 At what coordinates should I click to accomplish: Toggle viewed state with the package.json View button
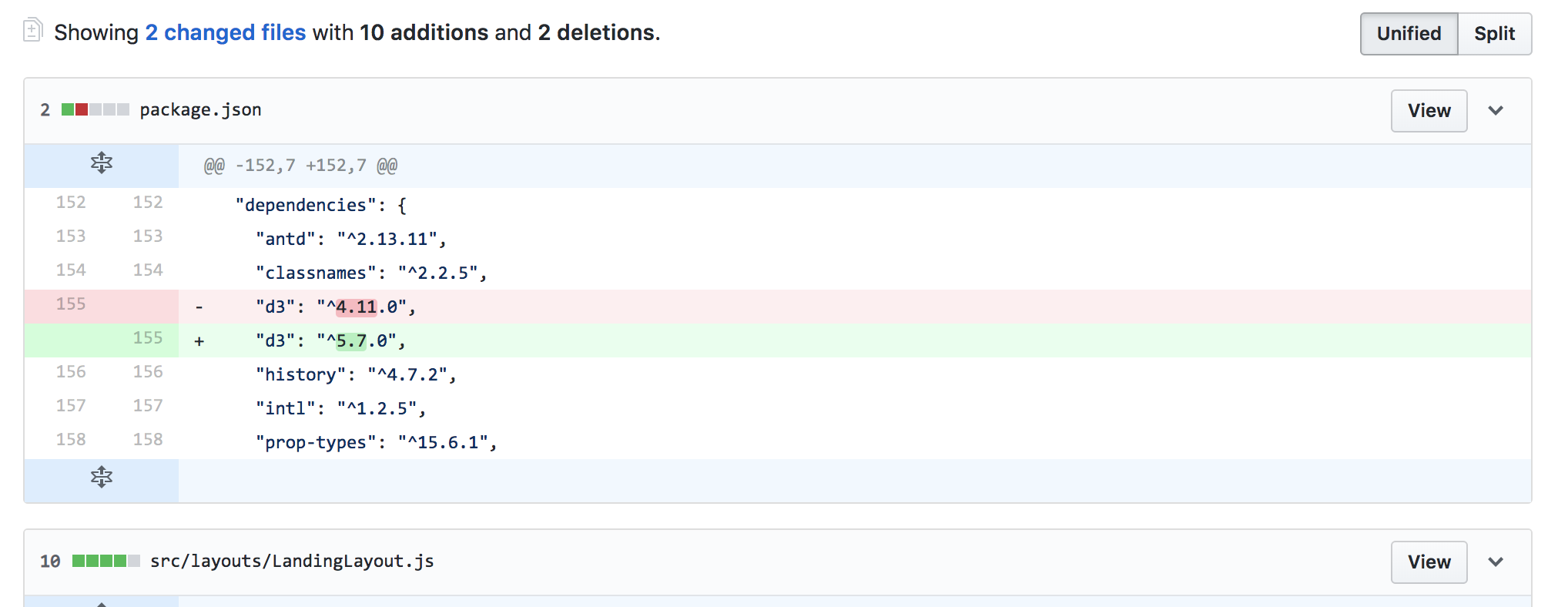pyautogui.click(x=1429, y=110)
